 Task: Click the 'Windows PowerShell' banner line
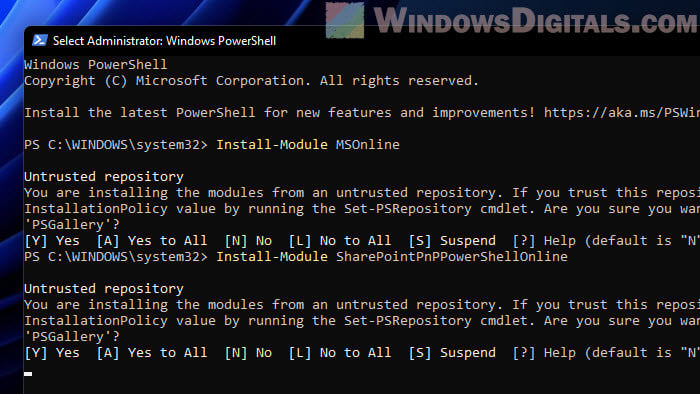(x=96, y=65)
